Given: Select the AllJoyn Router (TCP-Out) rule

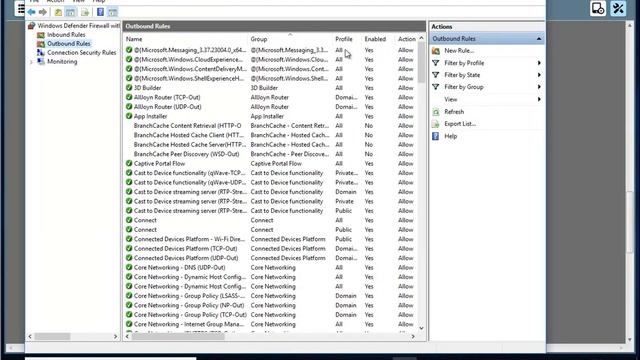Looking at the screenshot, I should 271,97.
